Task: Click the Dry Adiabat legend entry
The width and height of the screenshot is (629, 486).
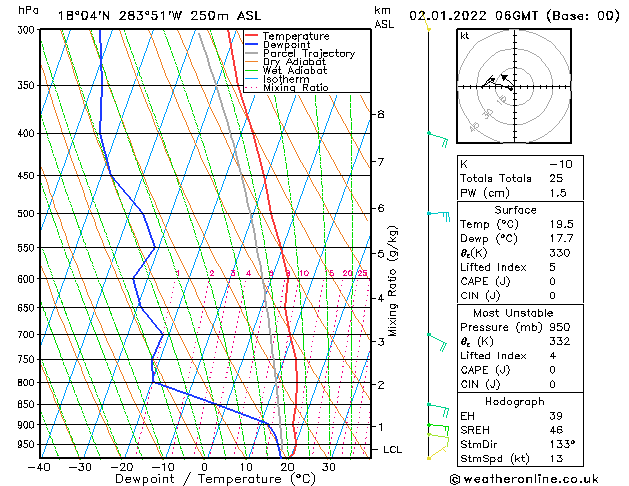Action: (285, 62)
